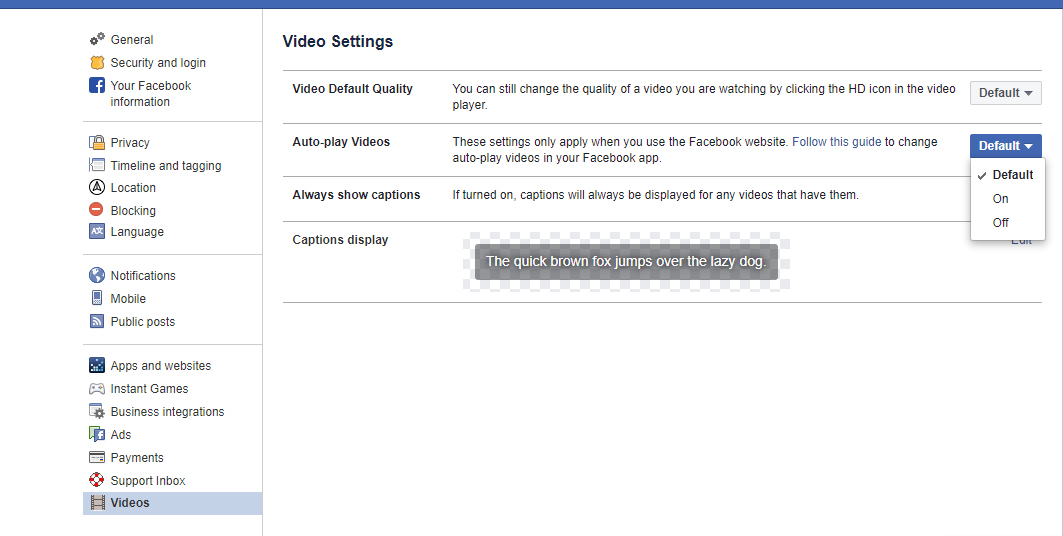
Task: Click the Privacy lock icon
Action: (97, 142)
